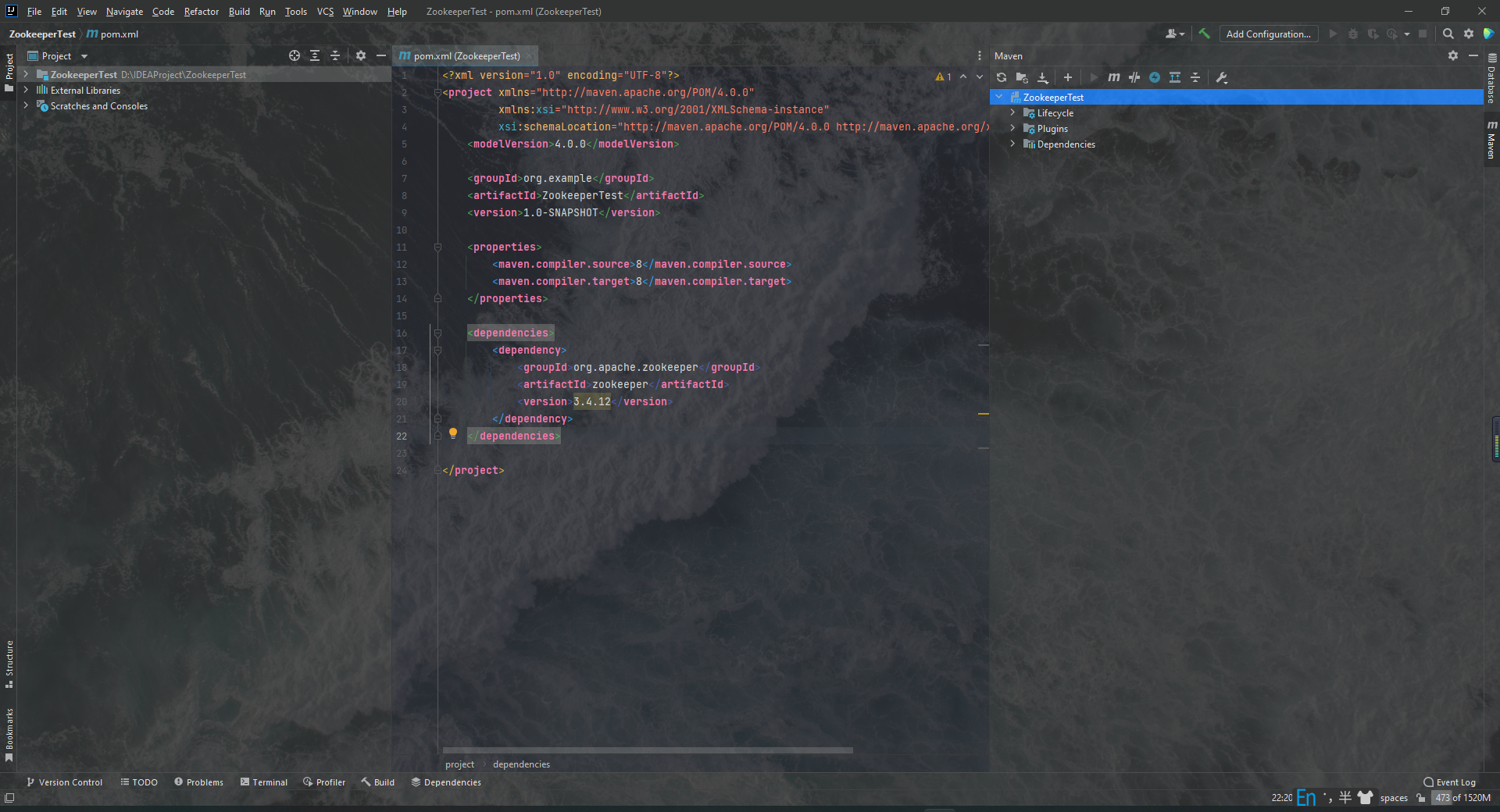Open the VCS menu
This screenshot has height=812, width=1500.
pos(326,12)
